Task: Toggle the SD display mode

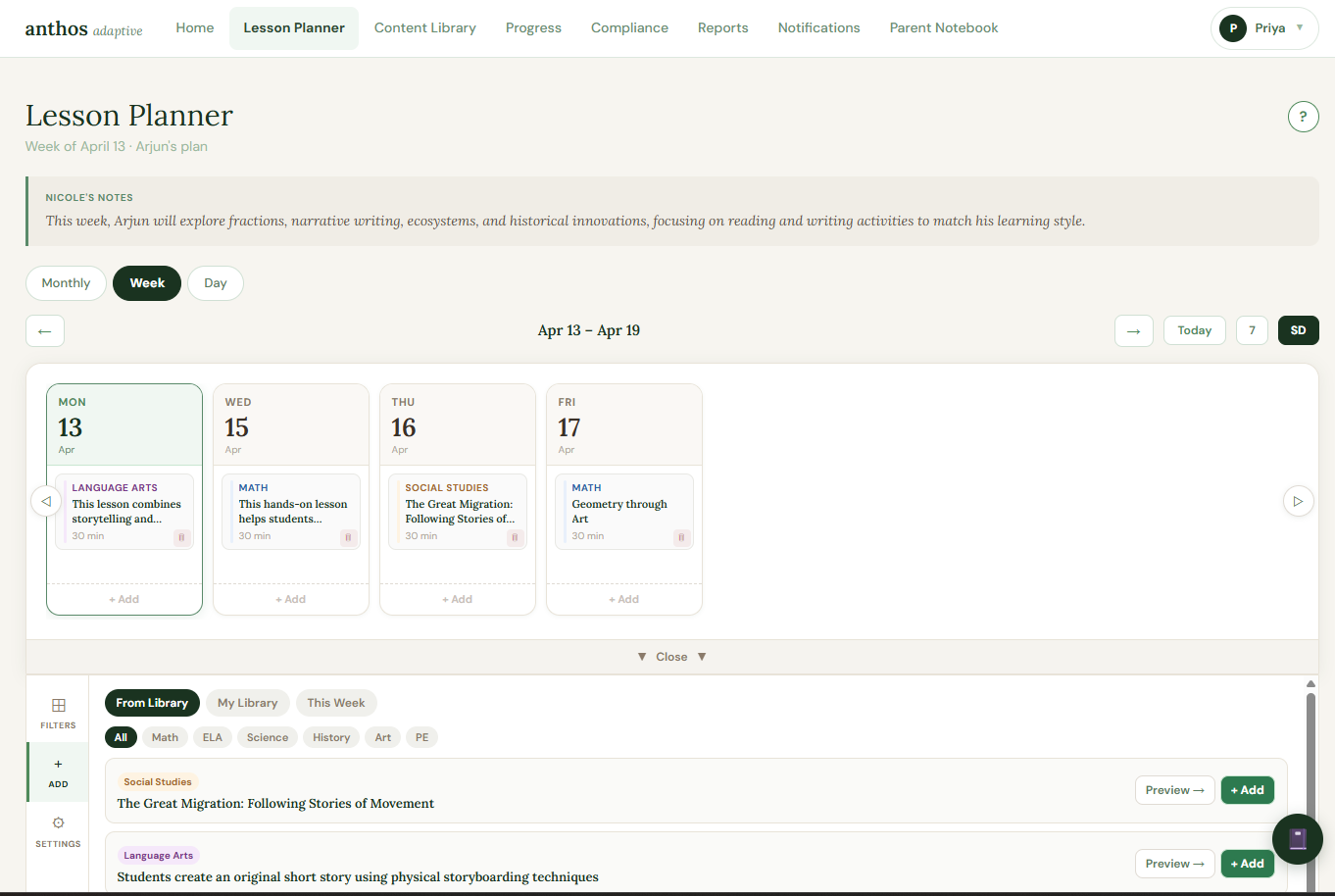Action: (x=1298, y=330)
